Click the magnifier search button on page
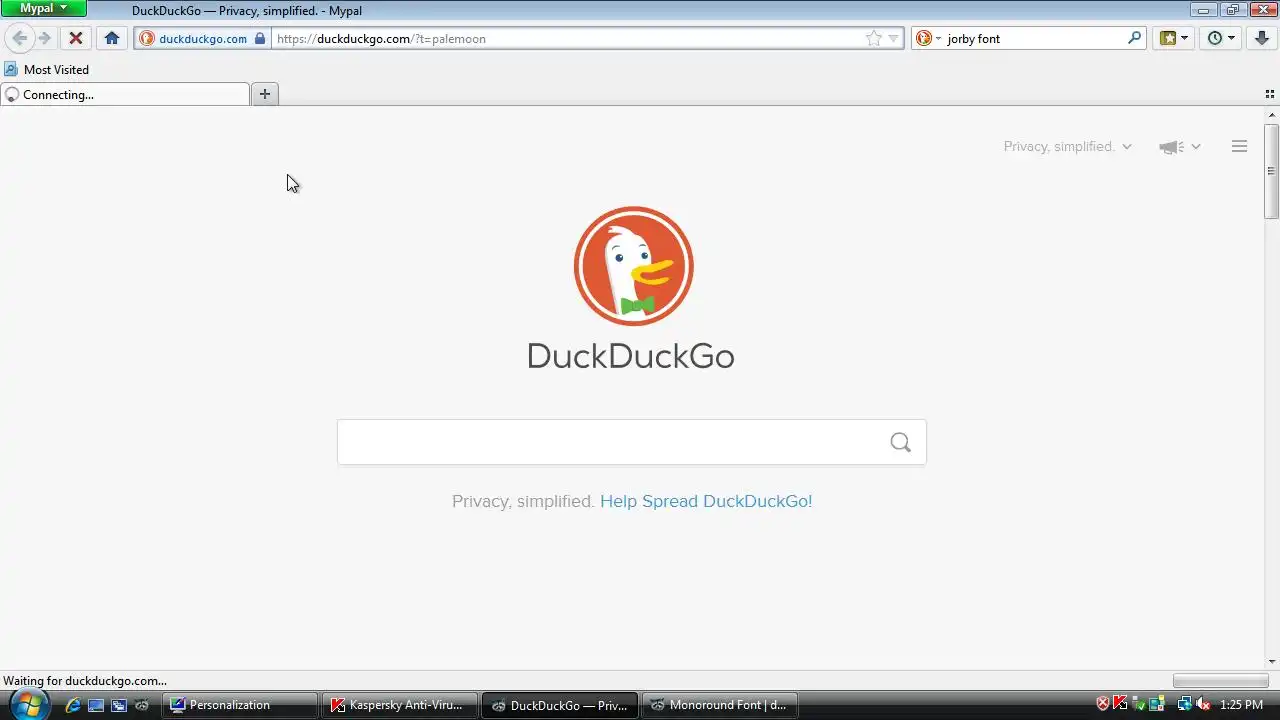1280x720 pixels. click(x=901, y=442)
